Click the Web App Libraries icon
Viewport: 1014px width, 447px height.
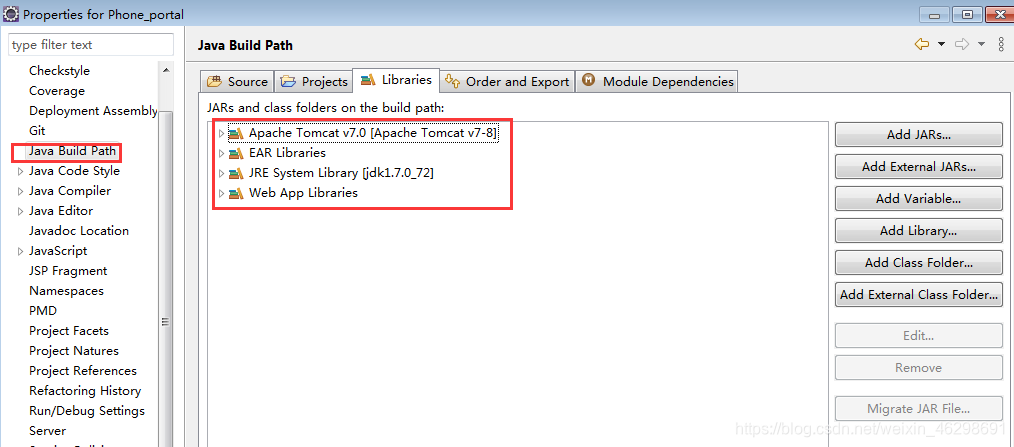tap(237, 193)
